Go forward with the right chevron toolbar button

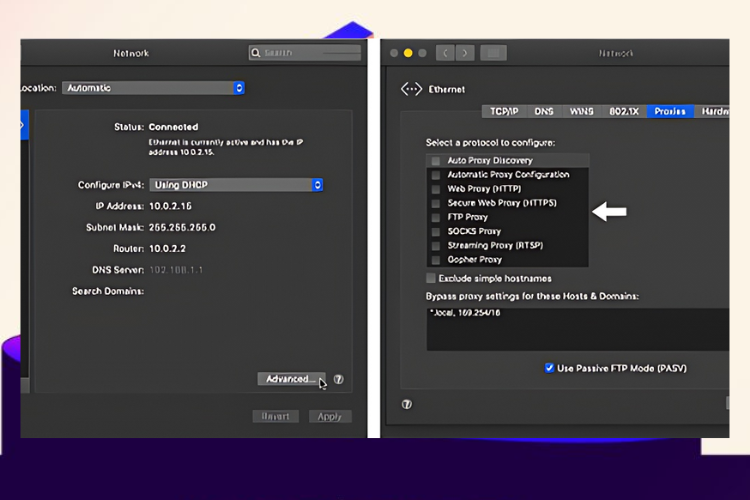point(465,53)
